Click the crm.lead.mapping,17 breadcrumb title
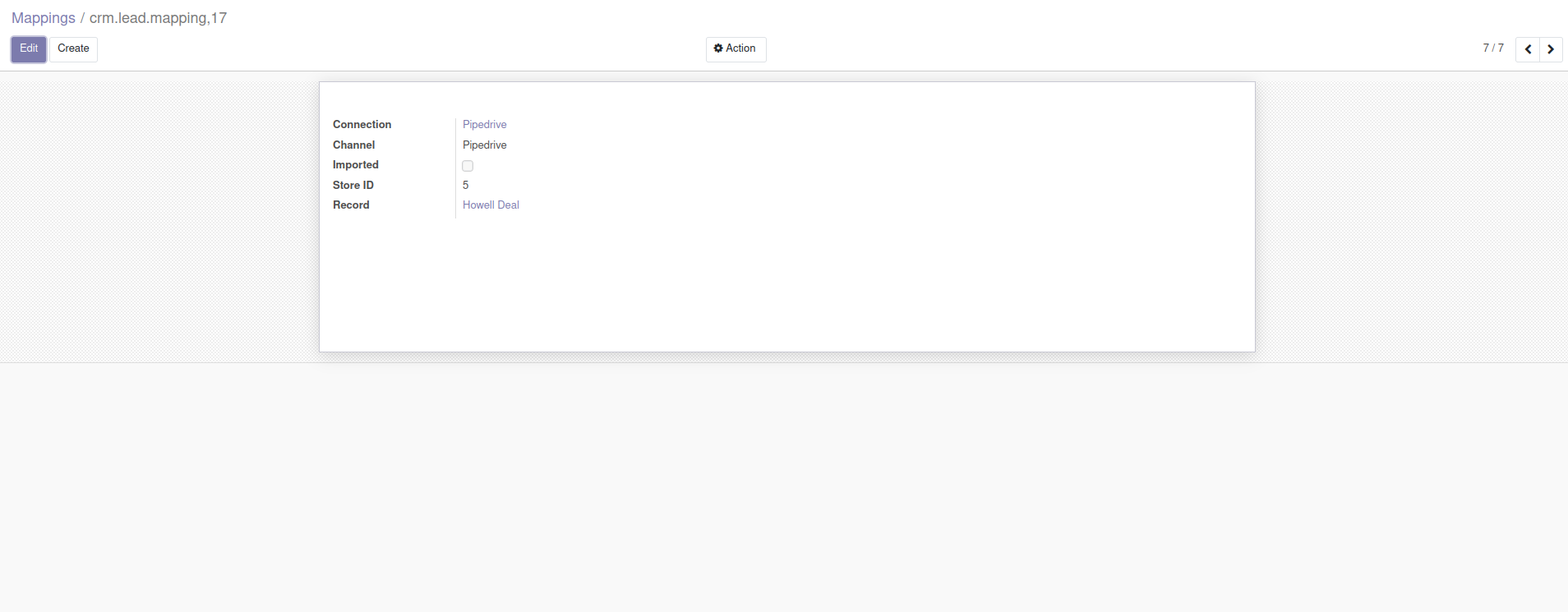1568x612 pixels. pyautogui.click(x=158, y=18)
